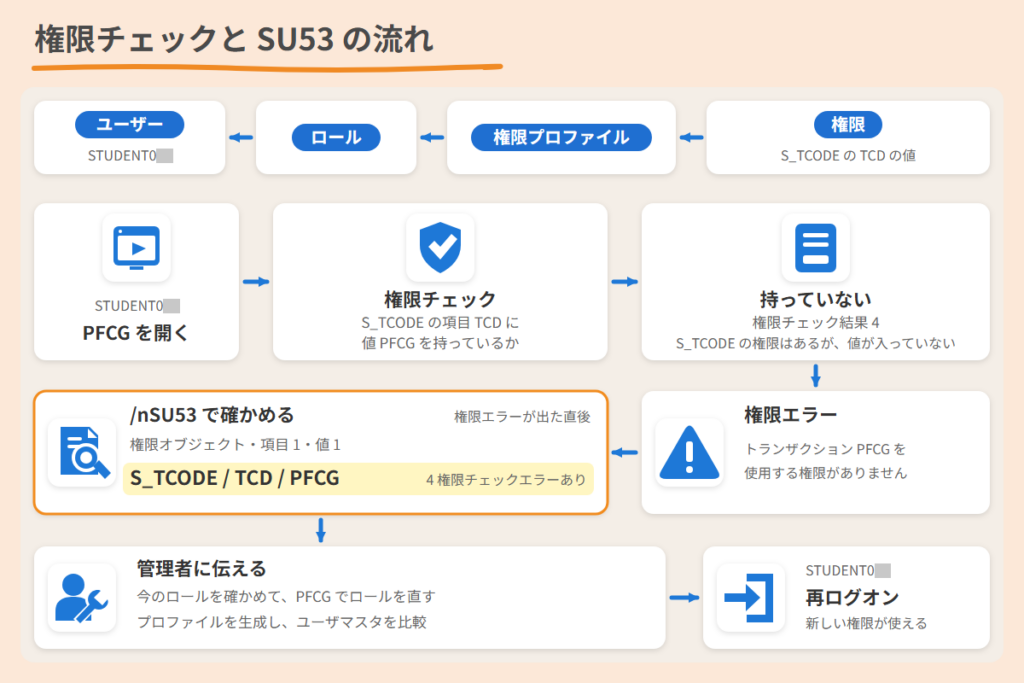Click the document list icon above 持っていない
Screen dimensions: 1024x683
[816, 247]
